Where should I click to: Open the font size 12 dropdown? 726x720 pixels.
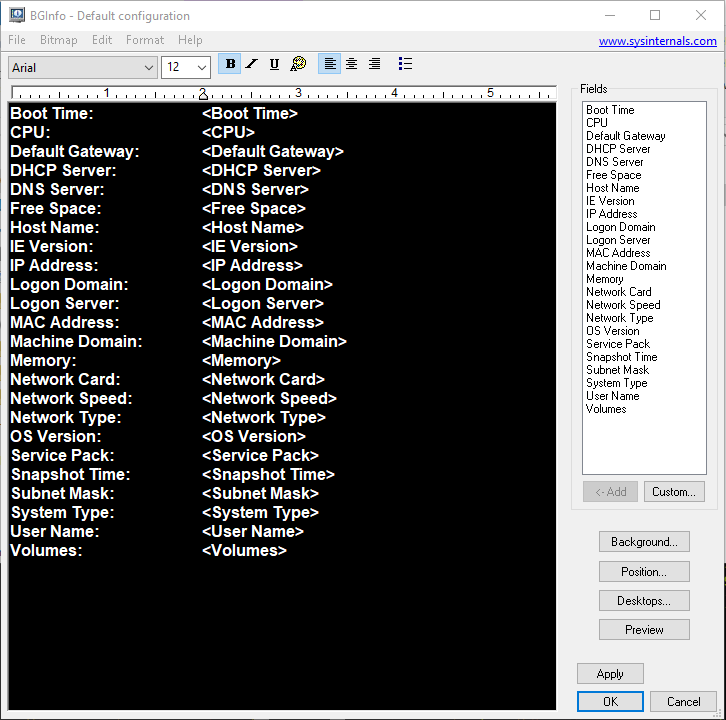pyautogui.click(x=201, y=67)
